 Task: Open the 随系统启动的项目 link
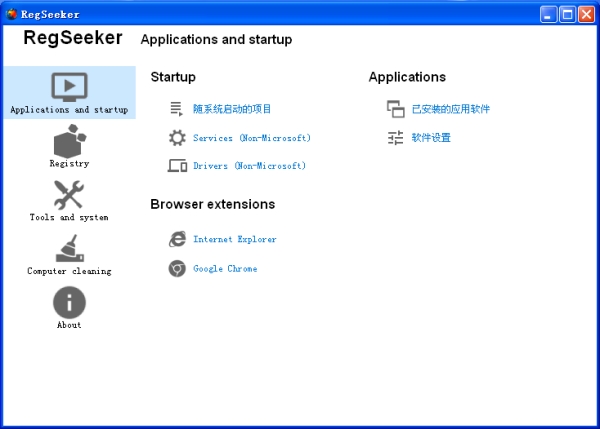click(232, 109)
